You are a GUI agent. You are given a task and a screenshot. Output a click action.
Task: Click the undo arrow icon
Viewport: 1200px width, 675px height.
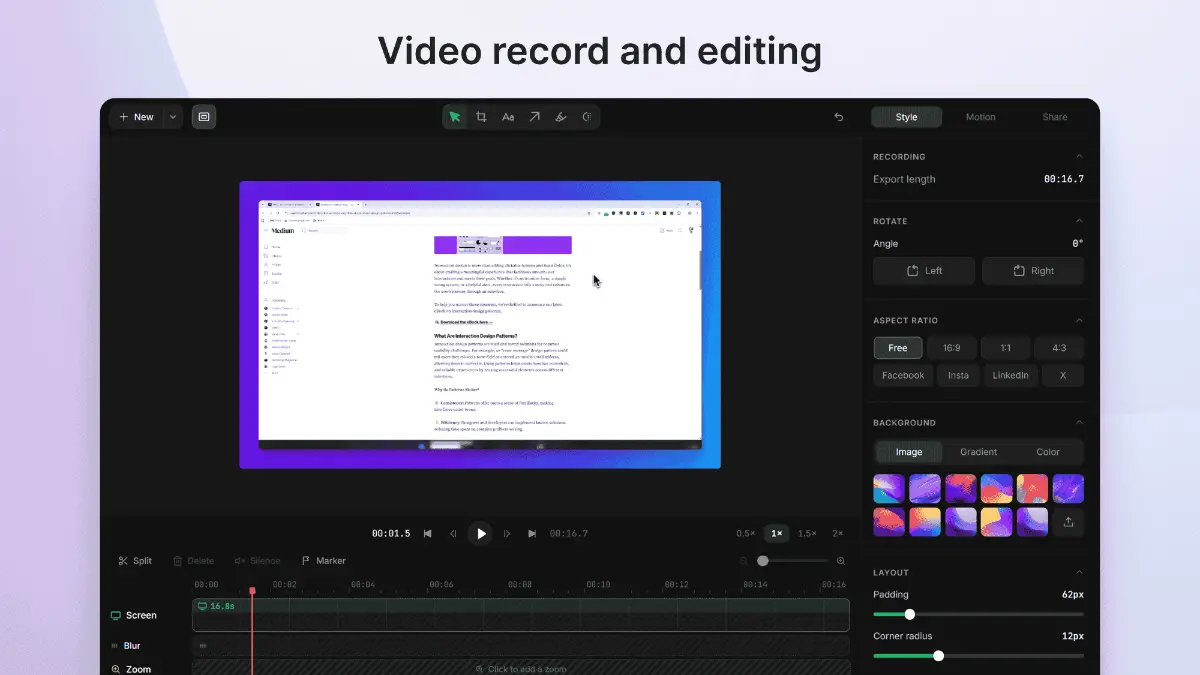[839, 117]
